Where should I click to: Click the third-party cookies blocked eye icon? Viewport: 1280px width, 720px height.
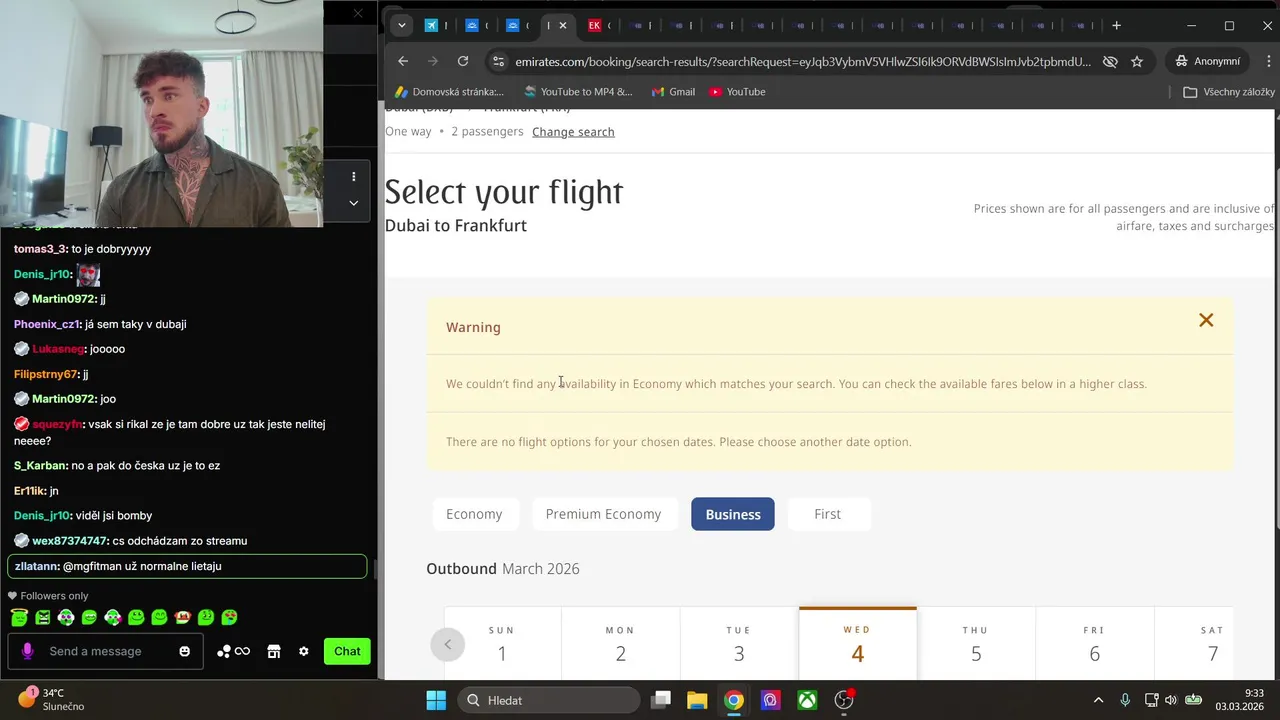click(1110, 61)
